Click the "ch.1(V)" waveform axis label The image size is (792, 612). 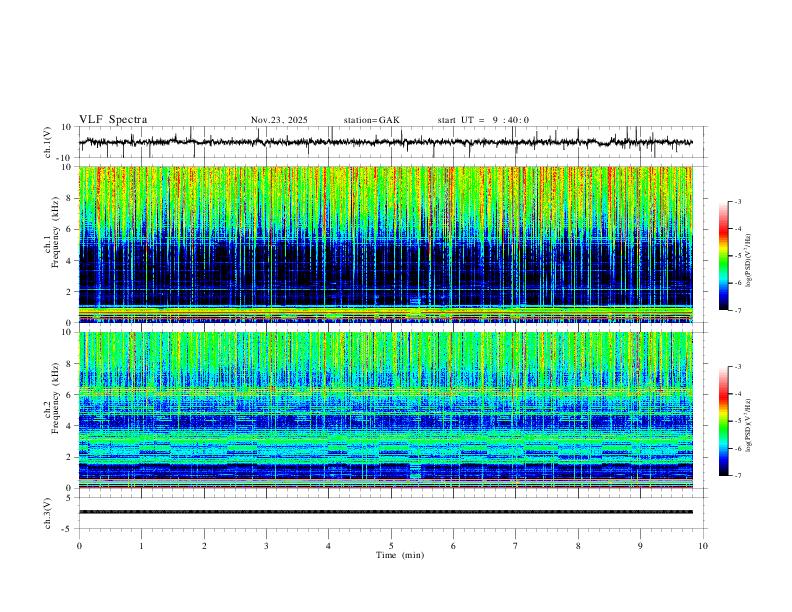pyautogui.click(x=48, y=142)
